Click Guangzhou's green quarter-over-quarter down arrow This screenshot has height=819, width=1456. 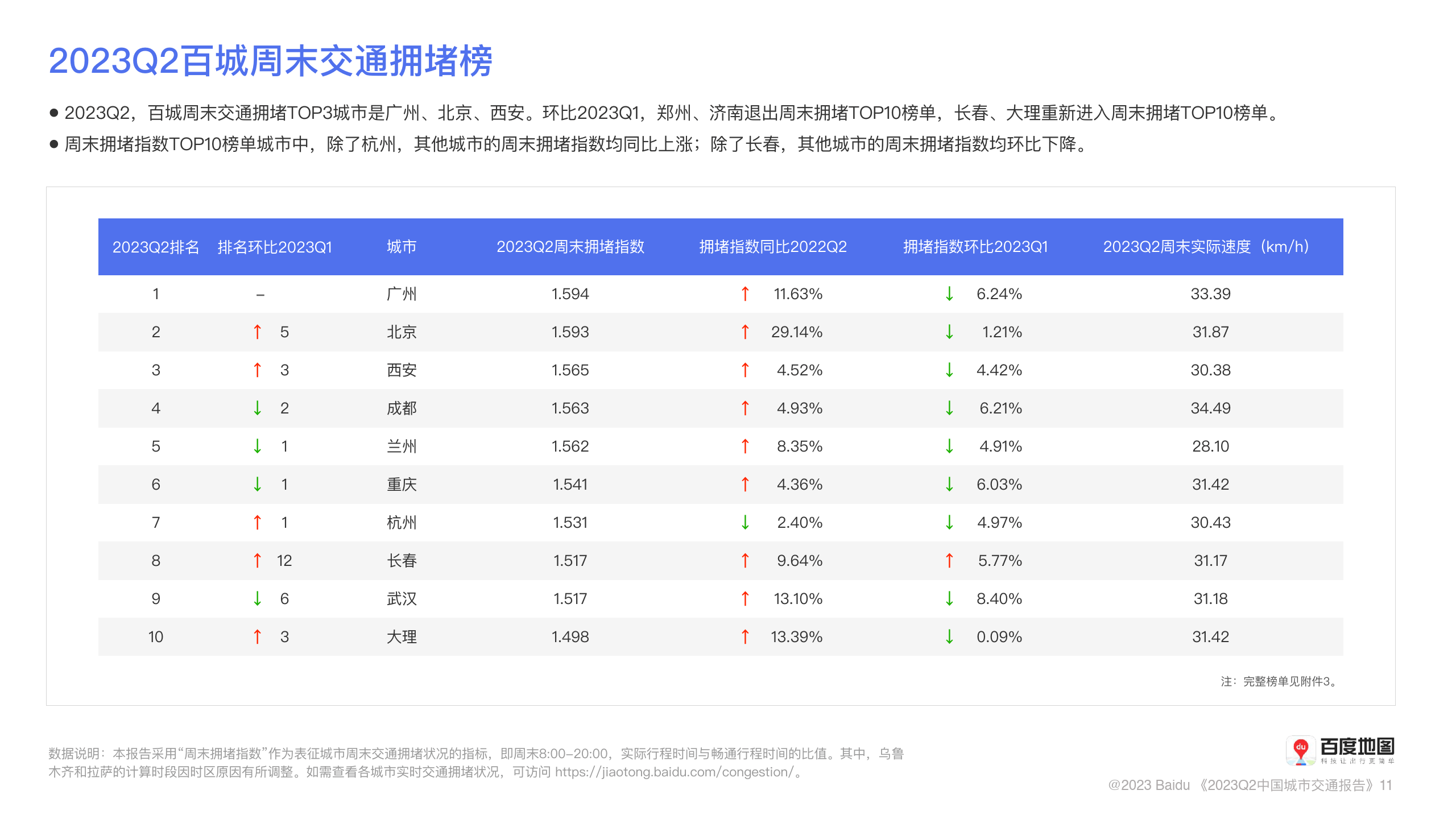tap(949, 293)
